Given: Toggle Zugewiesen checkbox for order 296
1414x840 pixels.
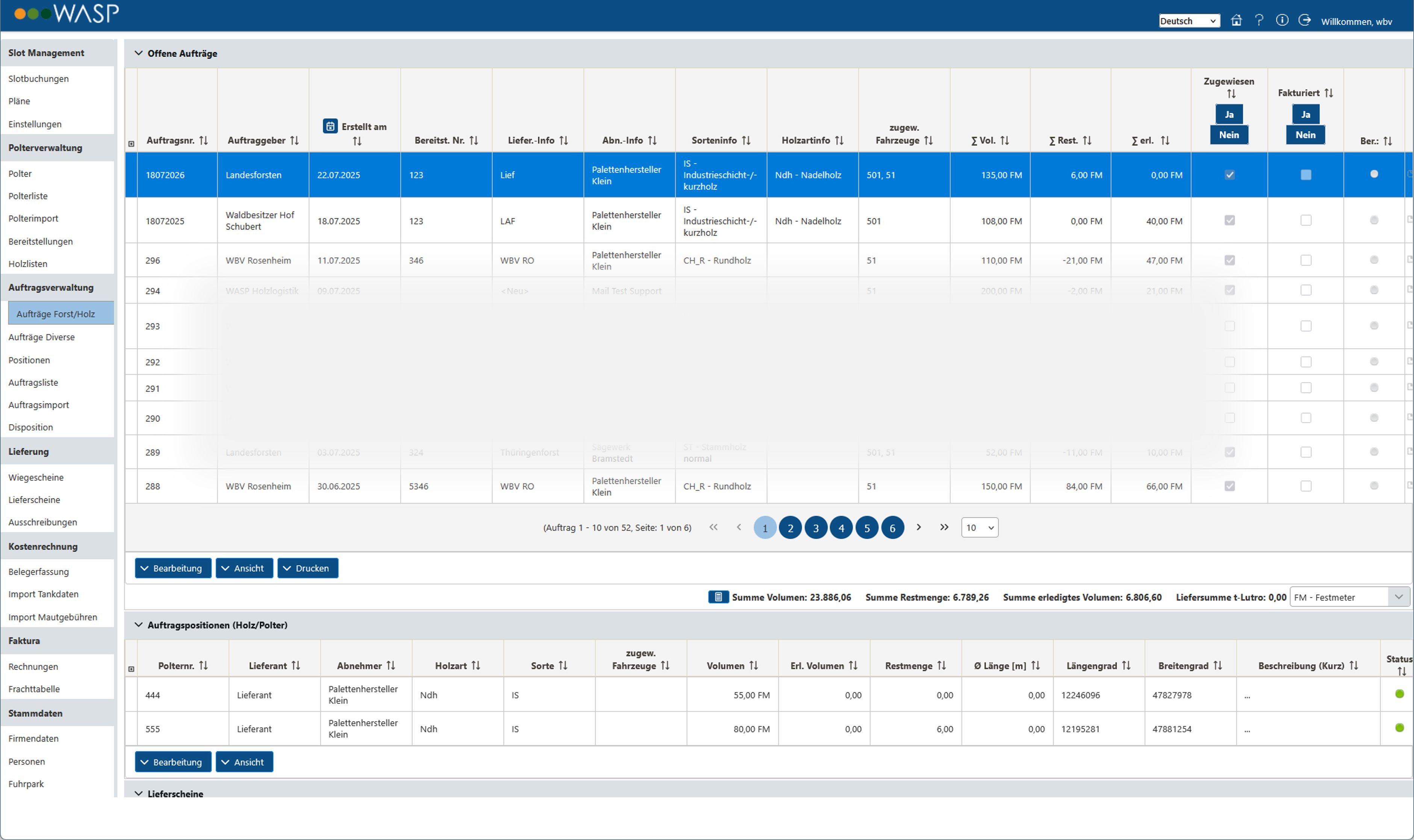Looking at the screenshot, I should pos(1229,260).
